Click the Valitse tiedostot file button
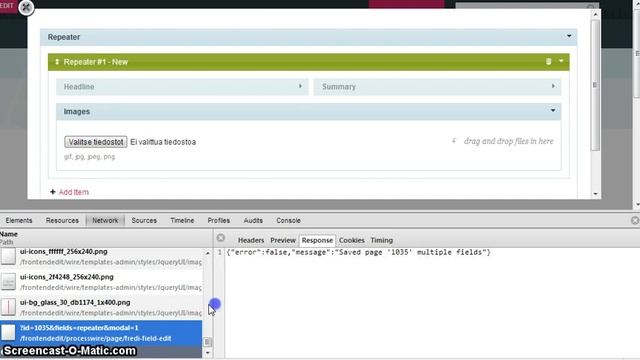This screenshot has width=640, height=360. [96, 142]
